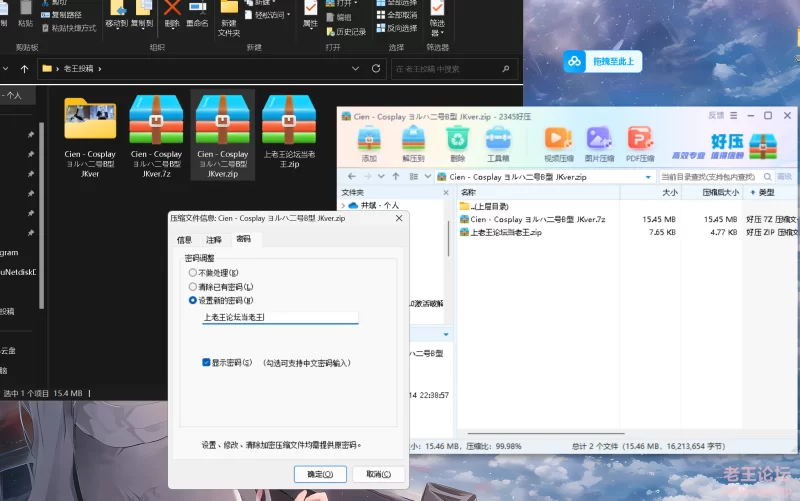
Task: Switch to the 注释 tab in dialog
Action: [214, 240]
